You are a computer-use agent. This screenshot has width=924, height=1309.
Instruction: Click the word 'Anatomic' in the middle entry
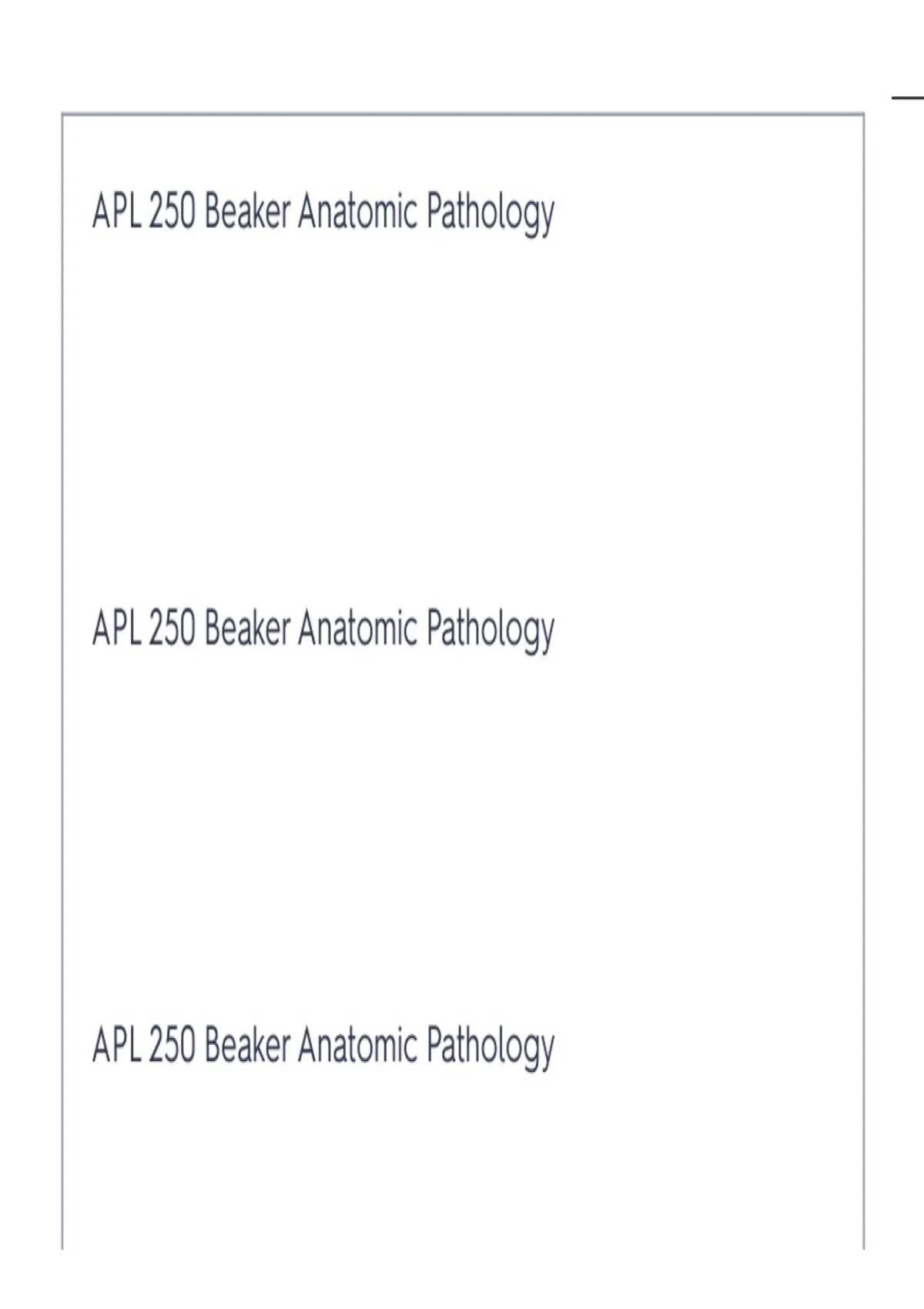click(358, 628)
